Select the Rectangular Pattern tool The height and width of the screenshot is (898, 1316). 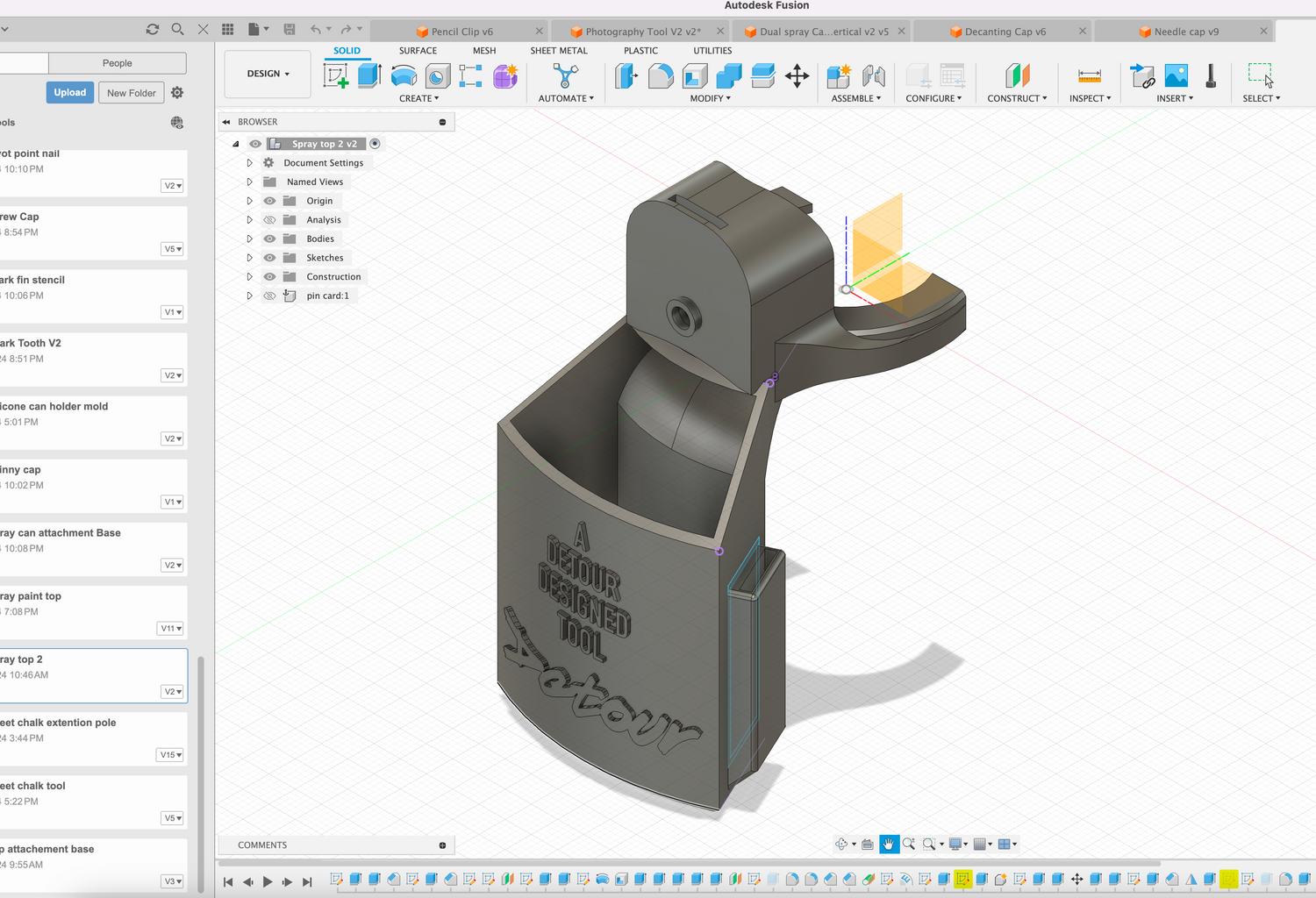click(471, 76)
